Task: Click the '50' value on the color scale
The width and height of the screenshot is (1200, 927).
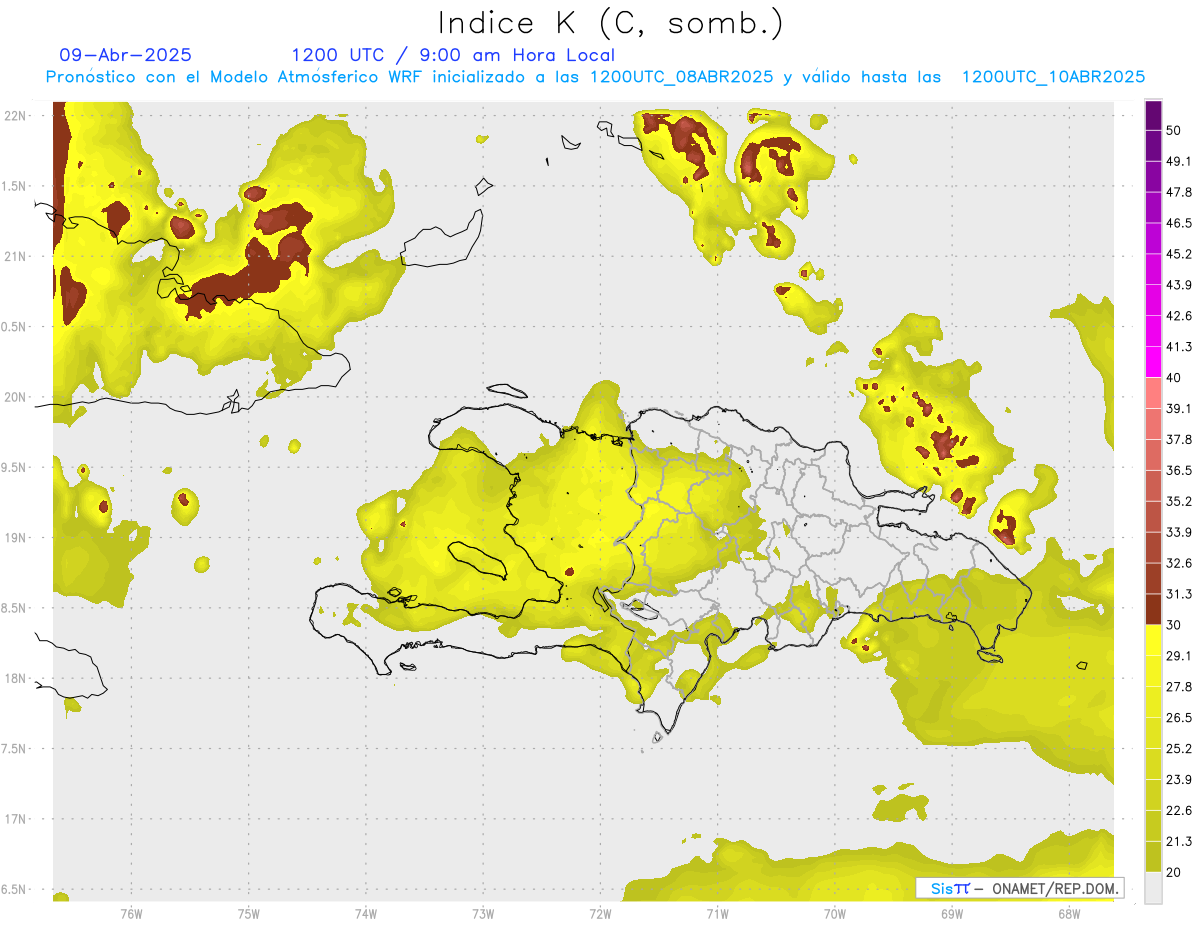Action: [1174, 130]
